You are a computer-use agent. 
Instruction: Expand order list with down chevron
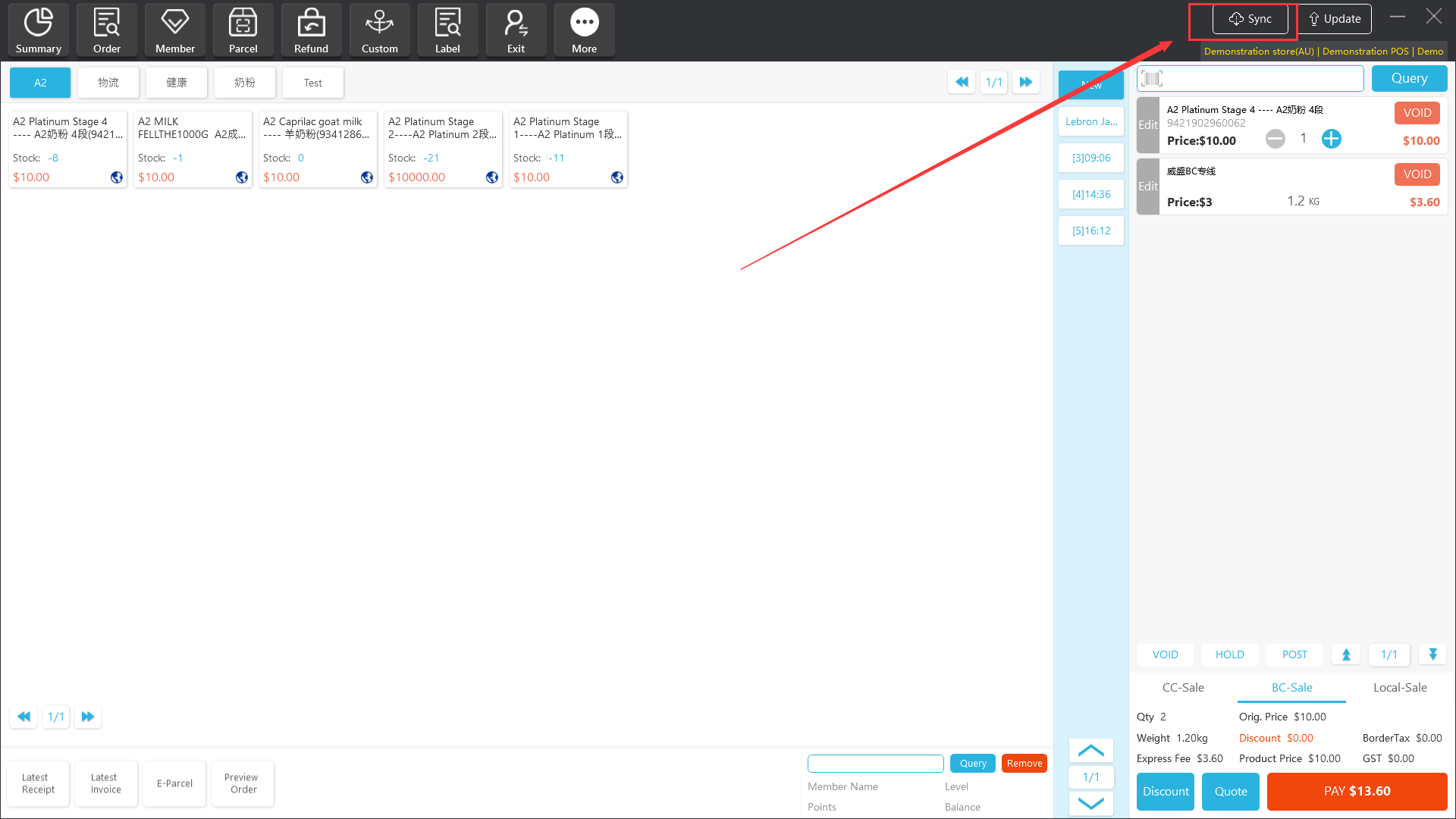click(x=1090, y=803)
